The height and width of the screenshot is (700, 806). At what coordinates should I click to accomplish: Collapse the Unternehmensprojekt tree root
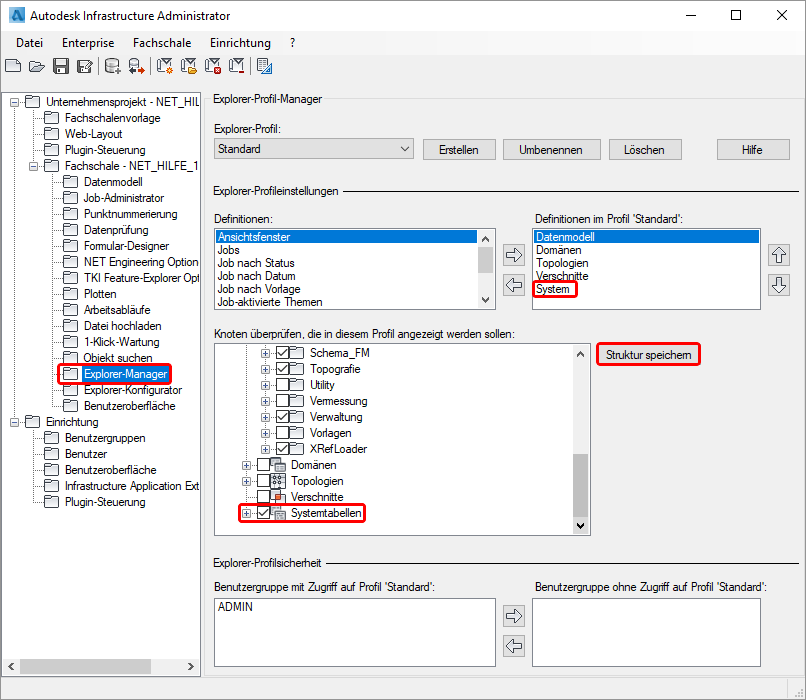tap(14, 102)
